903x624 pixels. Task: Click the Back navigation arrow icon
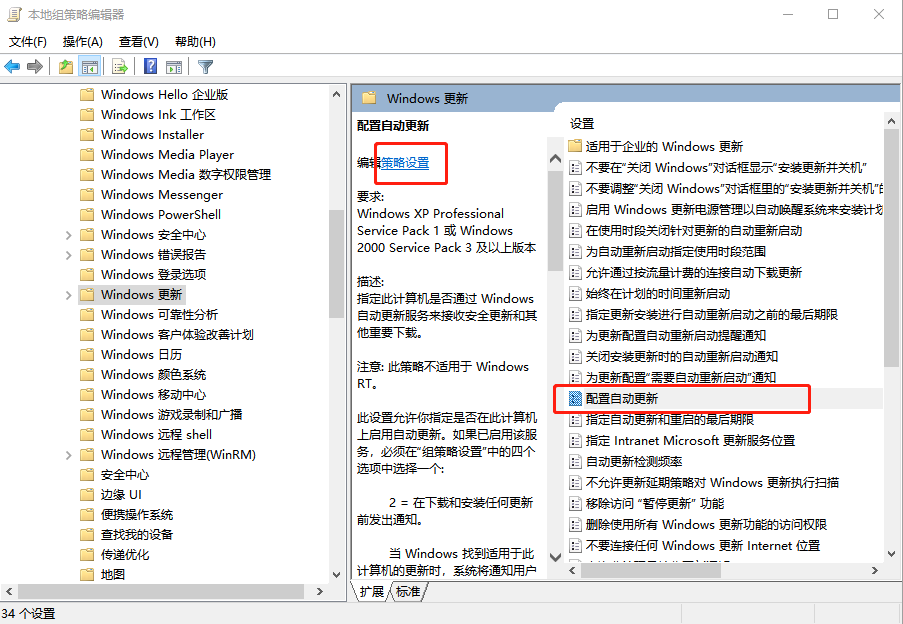(x=12, y=67)
